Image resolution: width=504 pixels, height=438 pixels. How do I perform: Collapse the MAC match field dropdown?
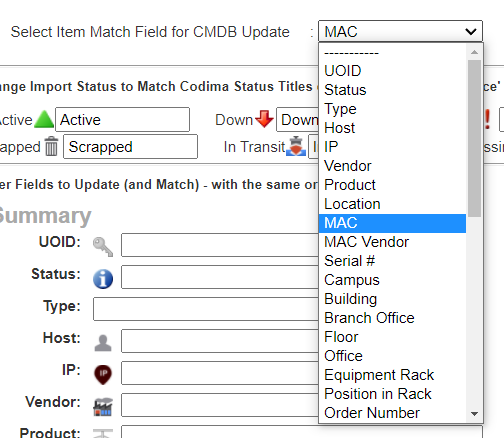click(x=400, y=32)
